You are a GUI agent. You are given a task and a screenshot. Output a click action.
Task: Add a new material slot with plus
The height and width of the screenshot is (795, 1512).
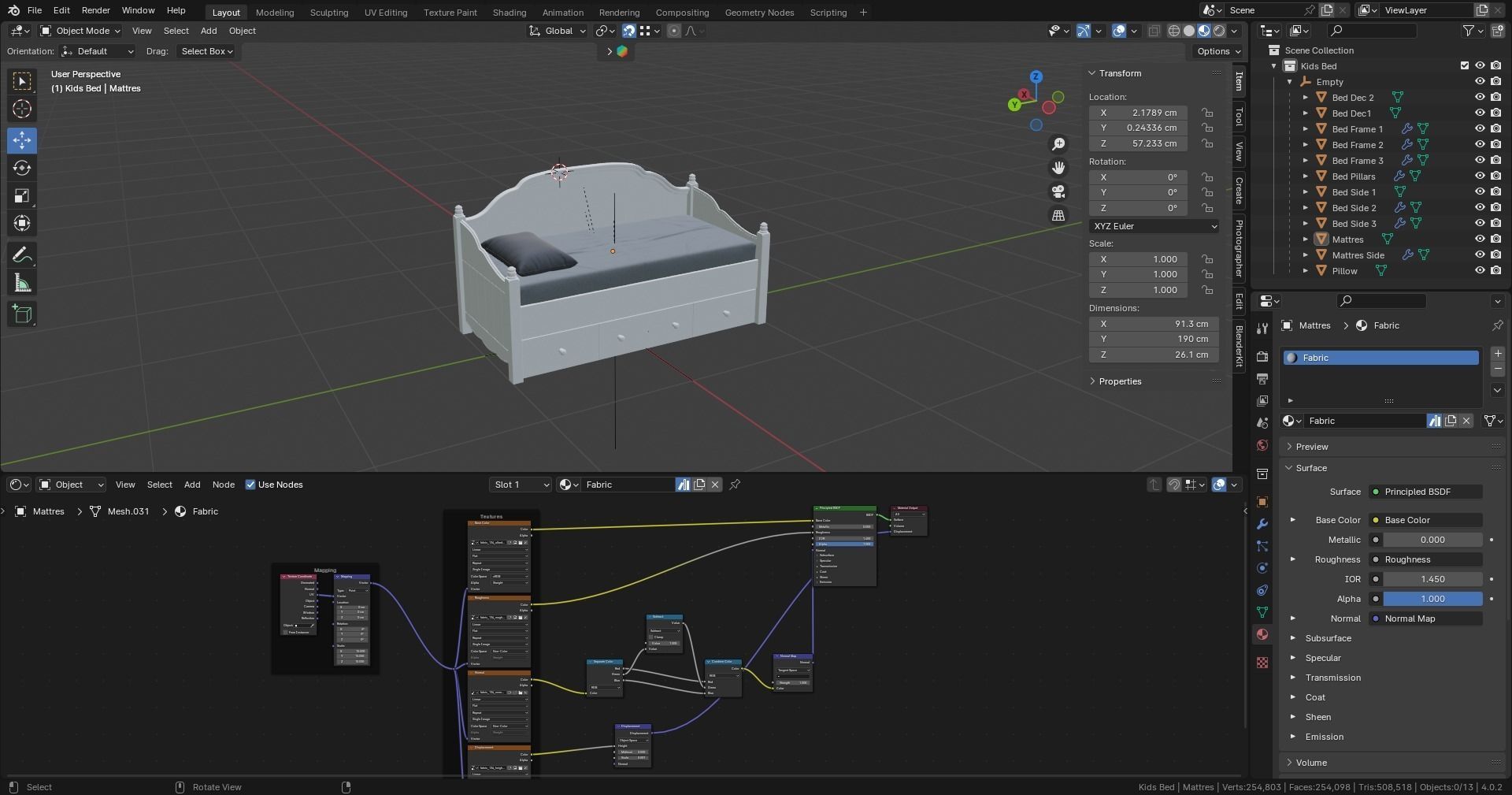tap(1498, 354)
